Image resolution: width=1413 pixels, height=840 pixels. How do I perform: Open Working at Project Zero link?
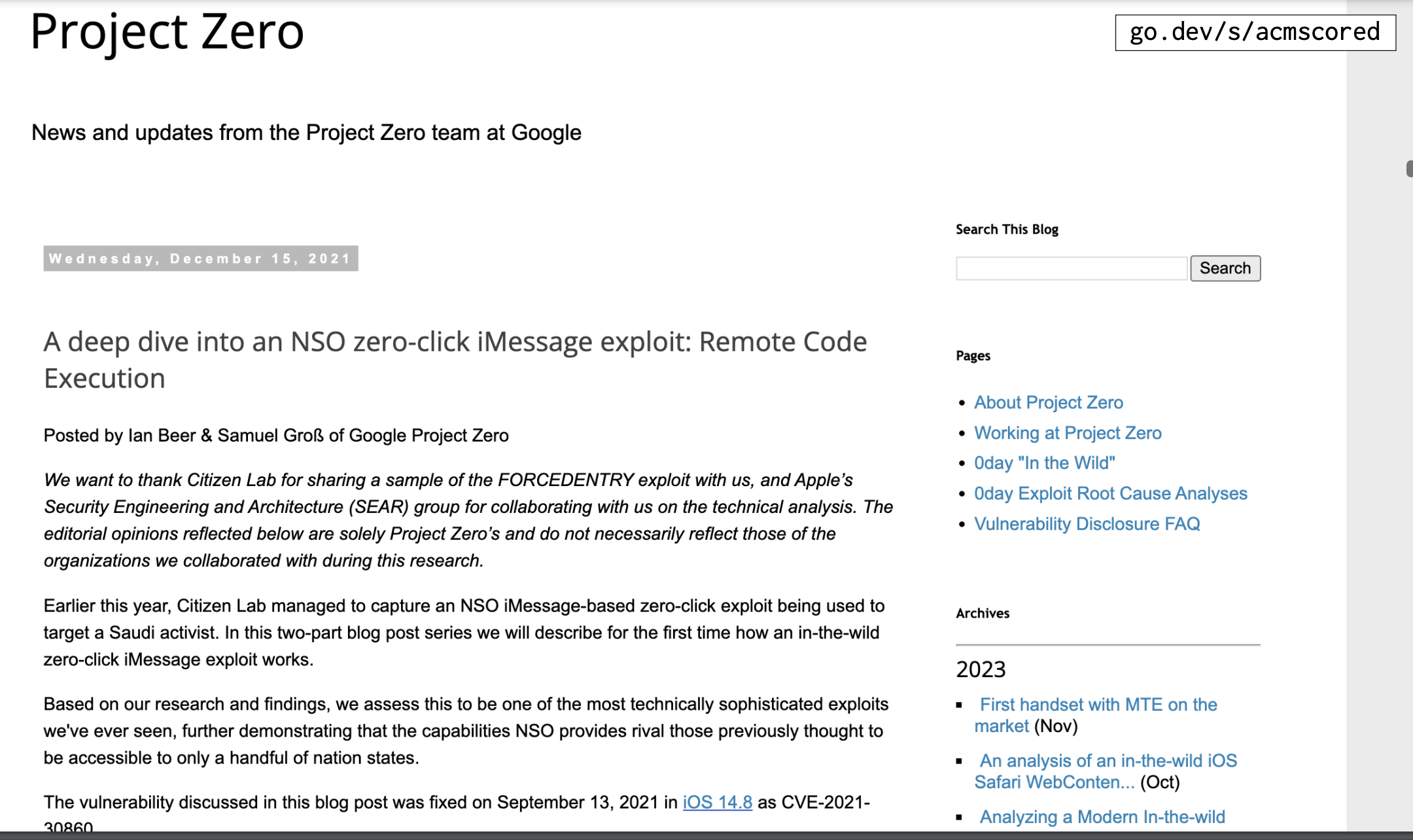click(x=1068, y=433)
